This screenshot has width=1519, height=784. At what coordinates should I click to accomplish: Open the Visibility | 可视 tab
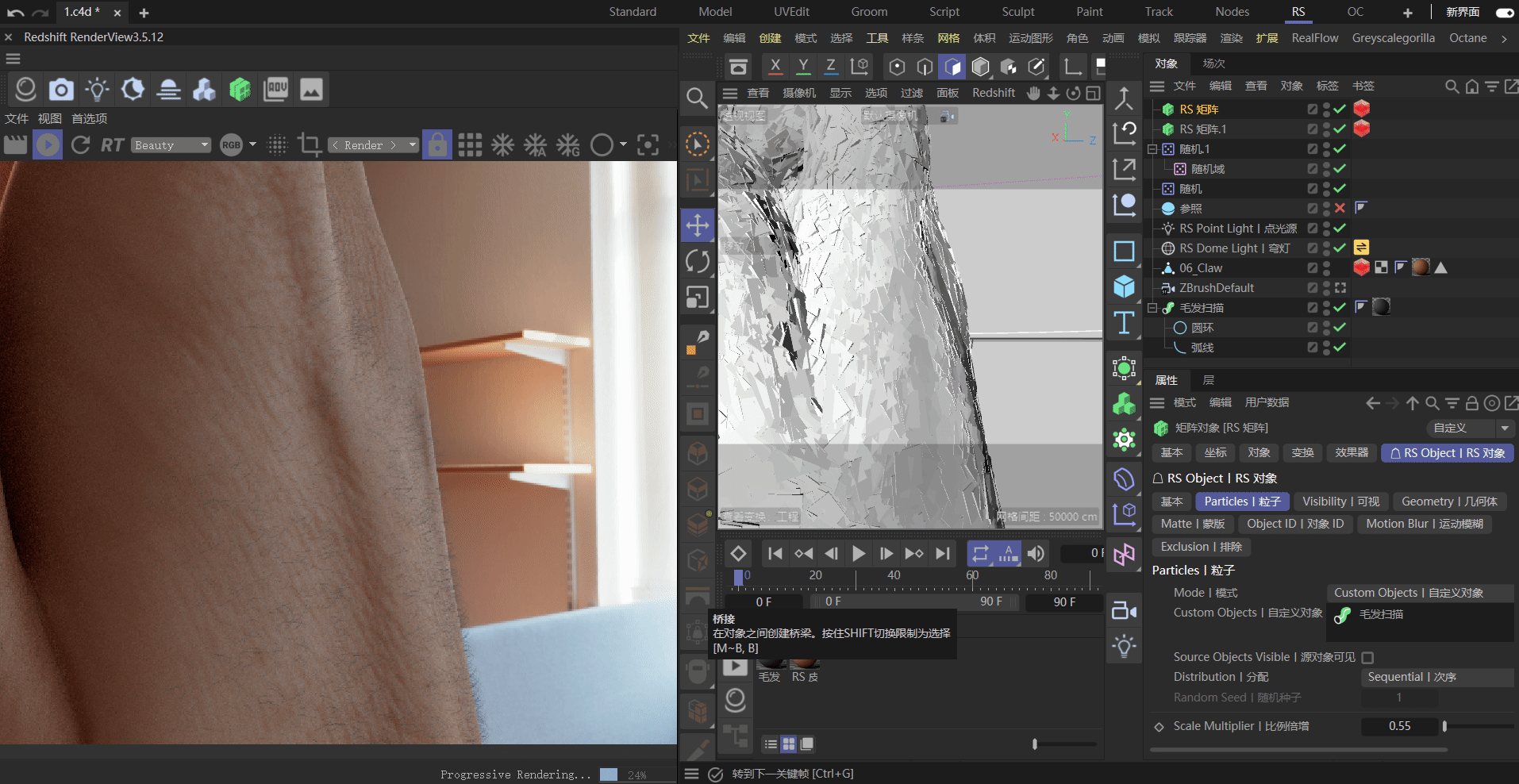pos(1340,502)
